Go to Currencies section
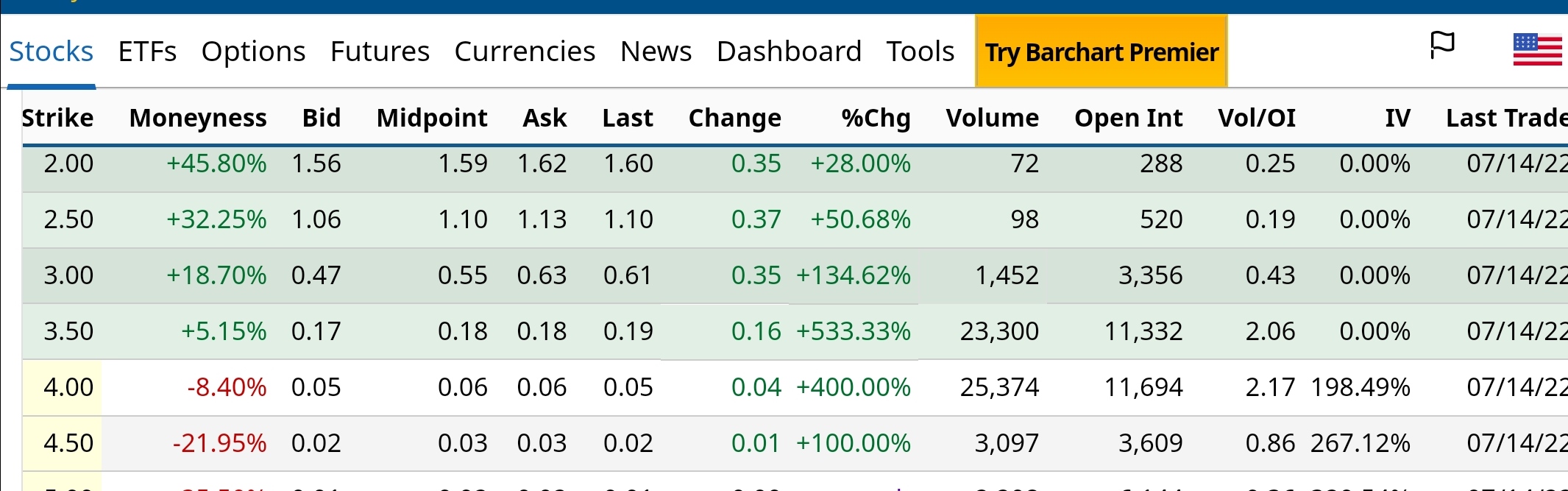Image resolution: width=1568 pixels, height=491 pixels. coord(525,52)
